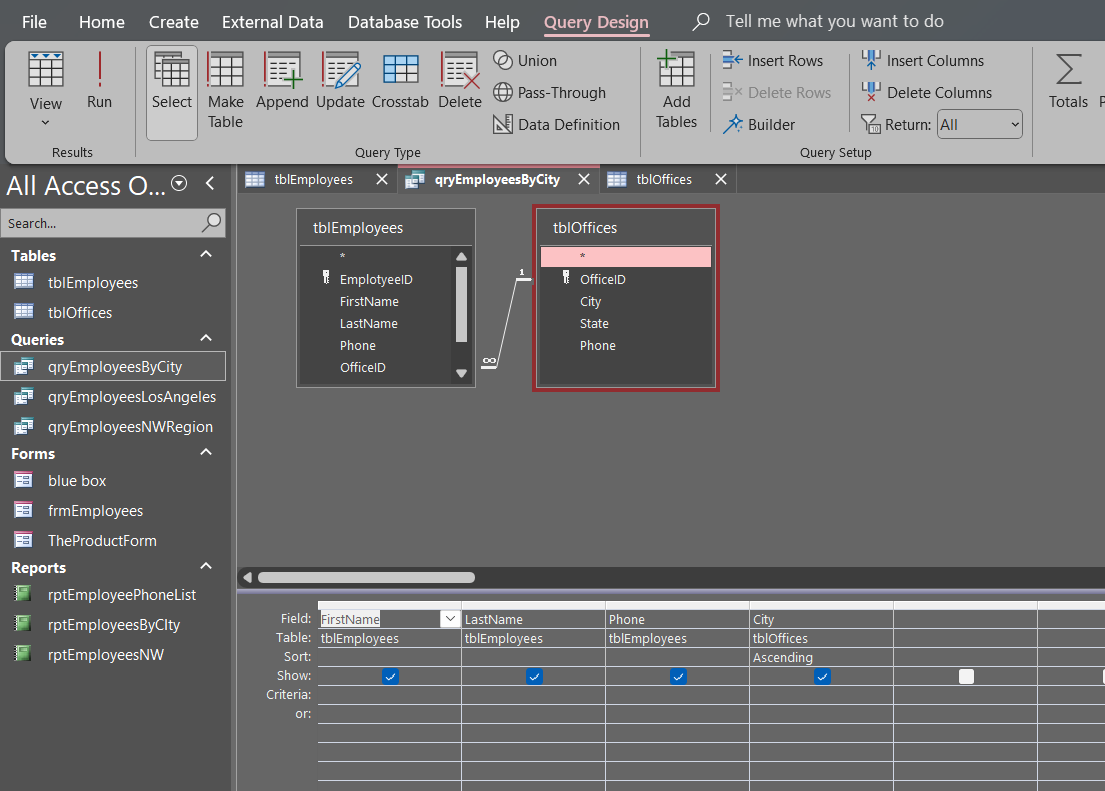Screen dimensions: 1105x791
Task: Close the tblOffices document tab
Action: click(x=720, y=180)
